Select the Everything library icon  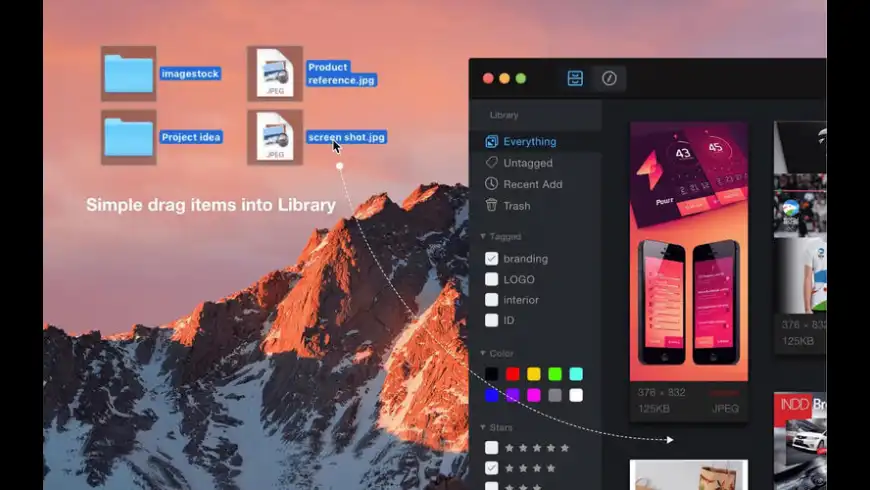(492, 142)
